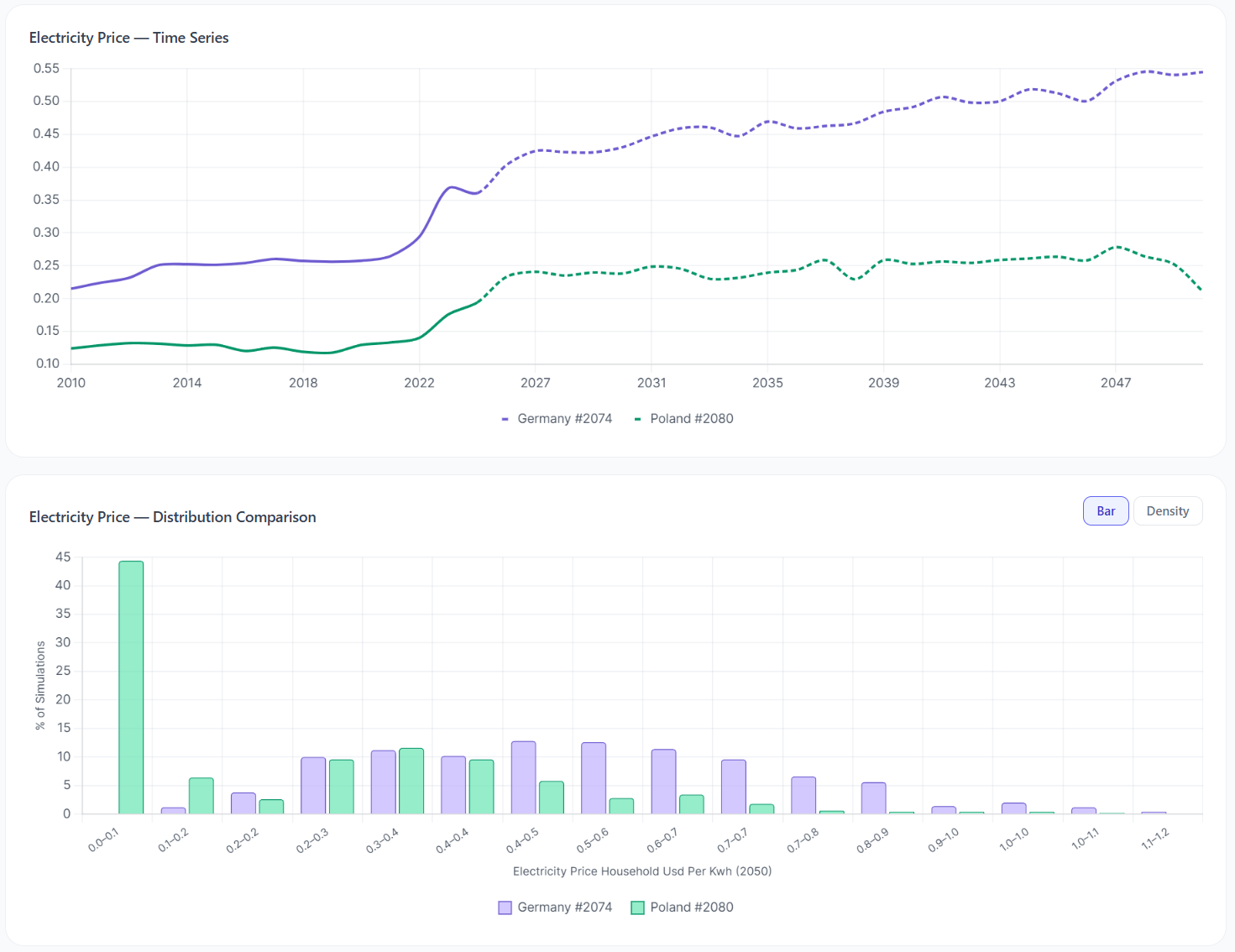Click the Distribution Comparison chart title
Screen dimensions: 1235x952
(x=172, y=517)
